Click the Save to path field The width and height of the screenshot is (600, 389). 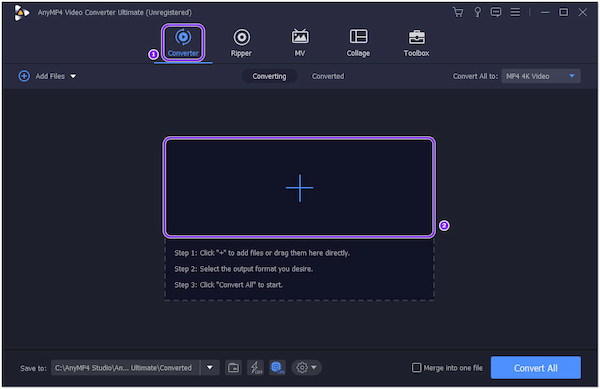coord(125,368)
